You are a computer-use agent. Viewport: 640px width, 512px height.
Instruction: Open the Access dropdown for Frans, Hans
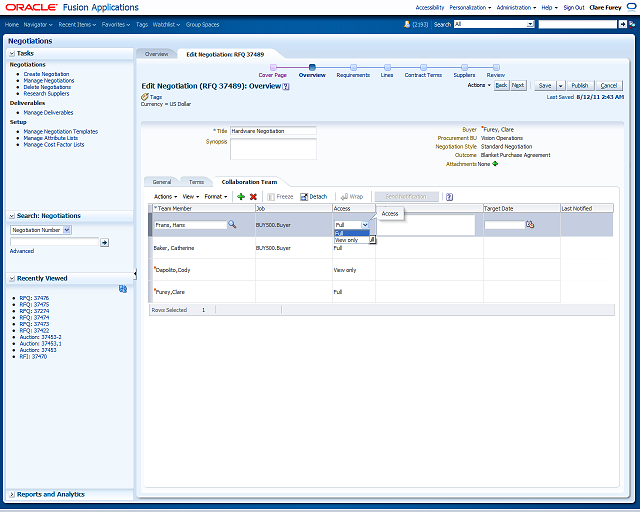365,225
